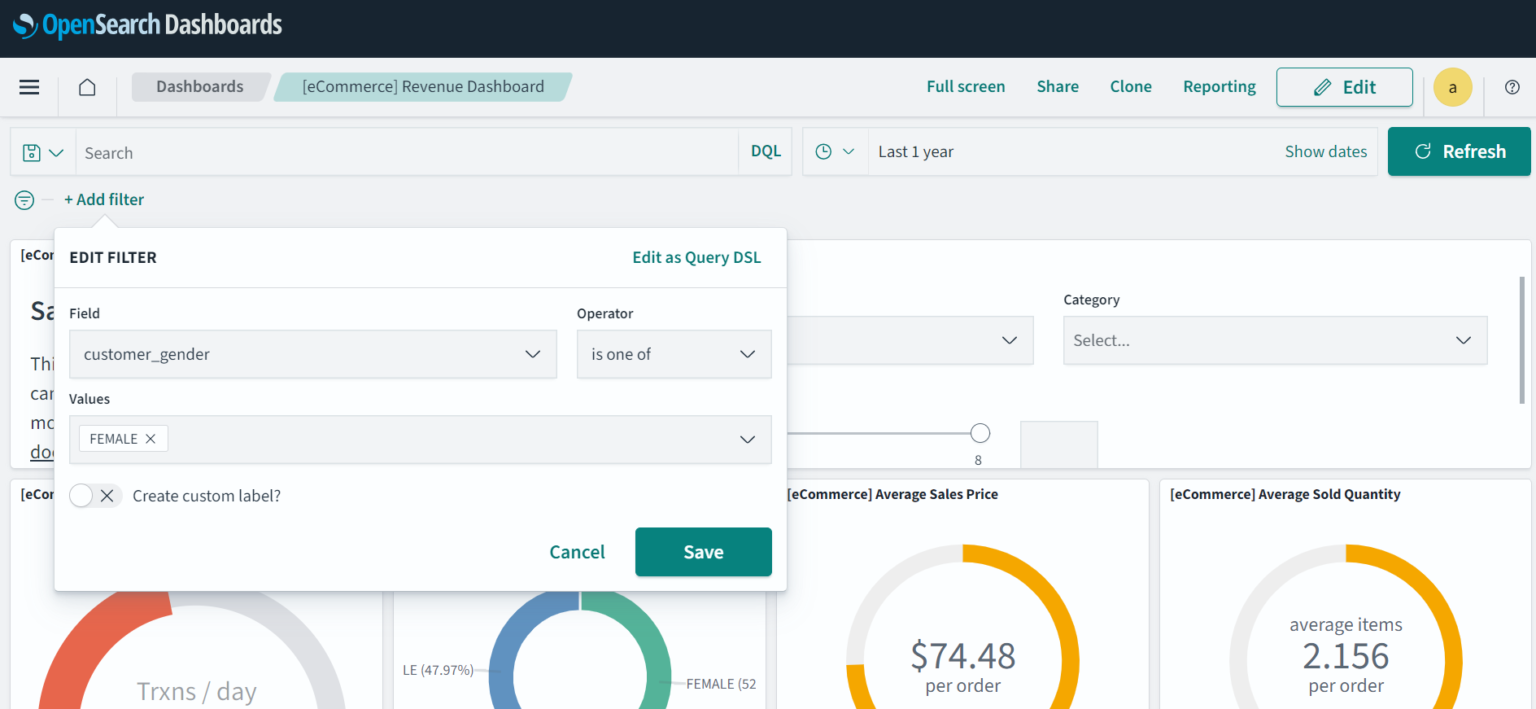
Task: Open the Share menu item
Action: (1057, 87)
